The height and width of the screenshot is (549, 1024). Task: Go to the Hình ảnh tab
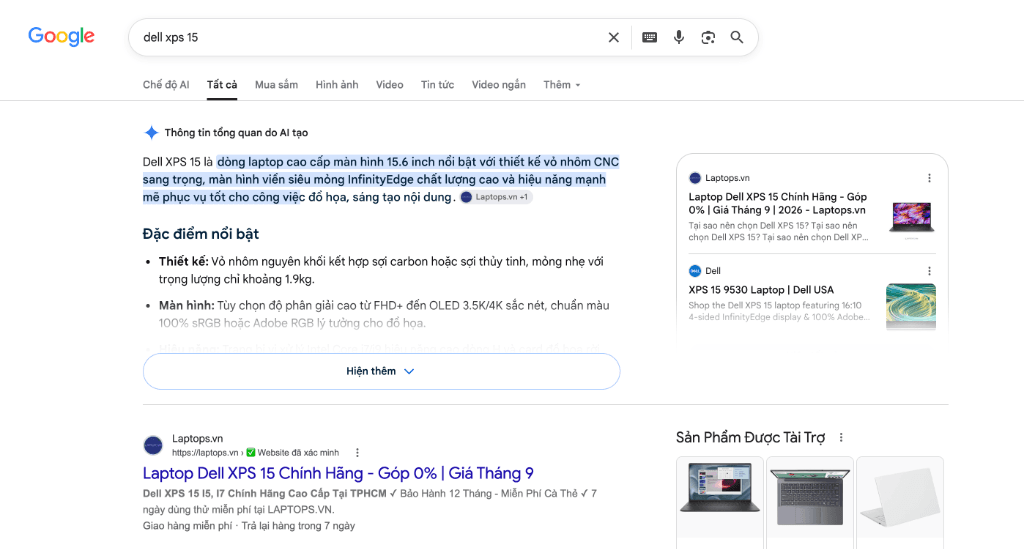337,85
